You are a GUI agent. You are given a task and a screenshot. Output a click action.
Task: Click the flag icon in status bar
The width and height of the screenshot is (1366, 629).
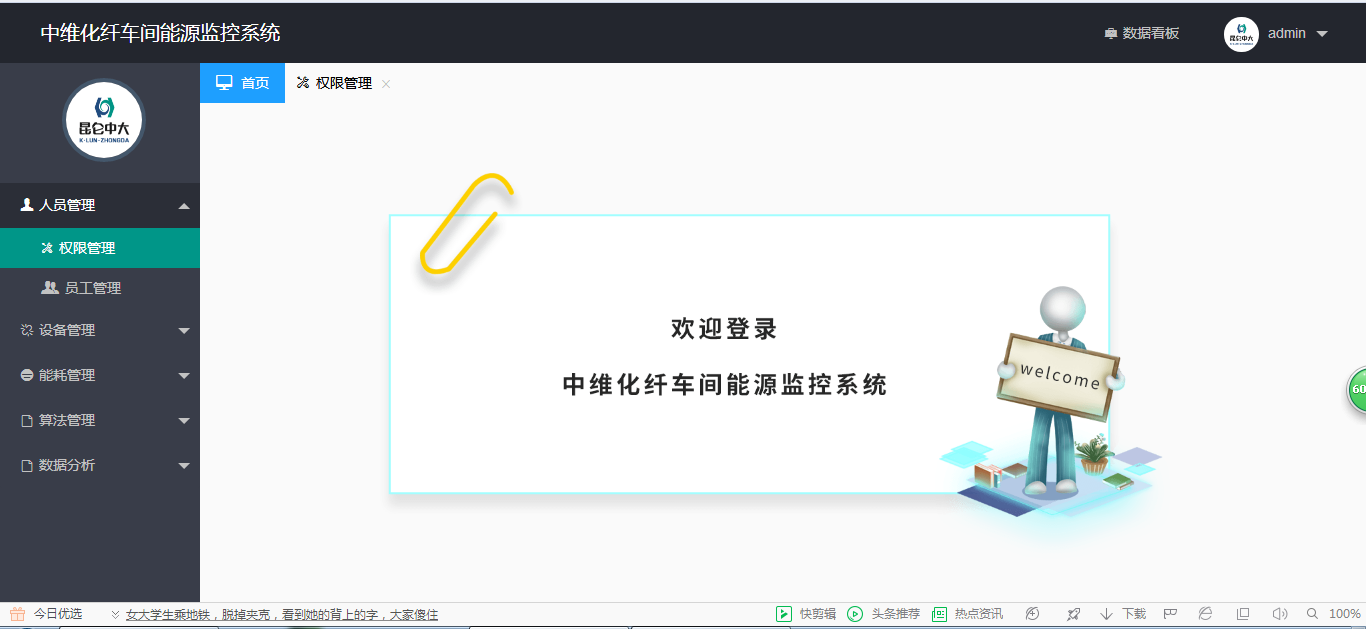(x=1170, y=614)
